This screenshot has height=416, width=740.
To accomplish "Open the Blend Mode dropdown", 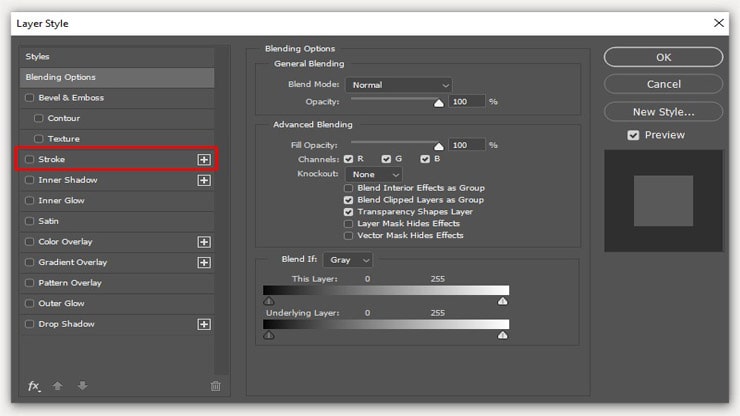I will click(x=400, y=85).
